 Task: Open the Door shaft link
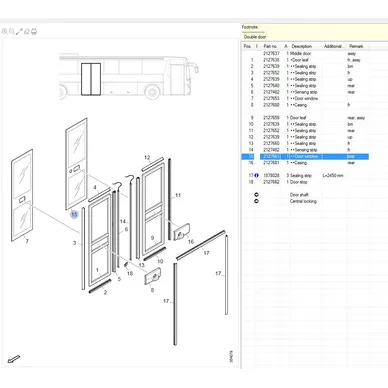click(299, 195)
